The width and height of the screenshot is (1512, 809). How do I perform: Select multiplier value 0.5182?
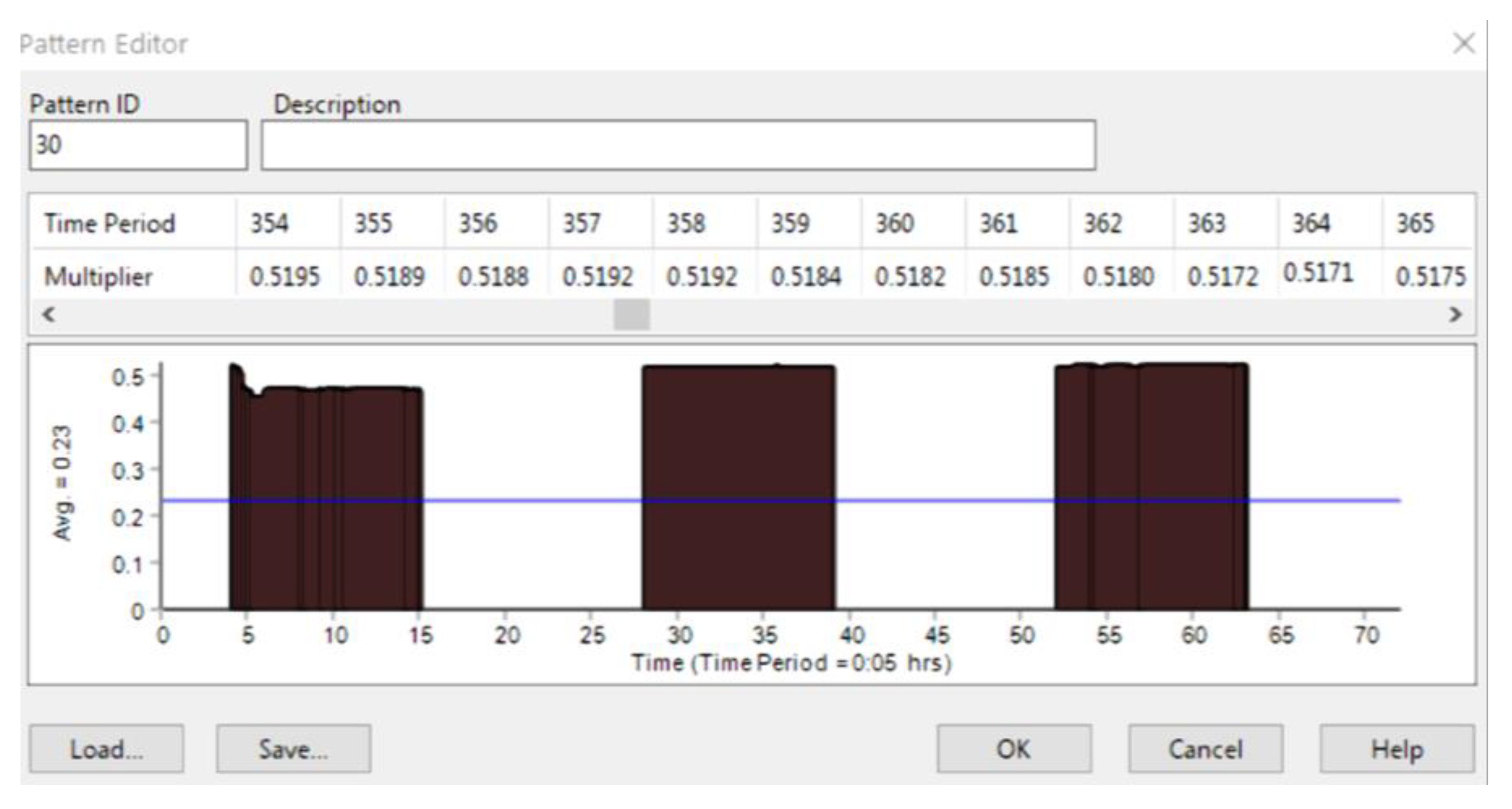pos(911,276)
